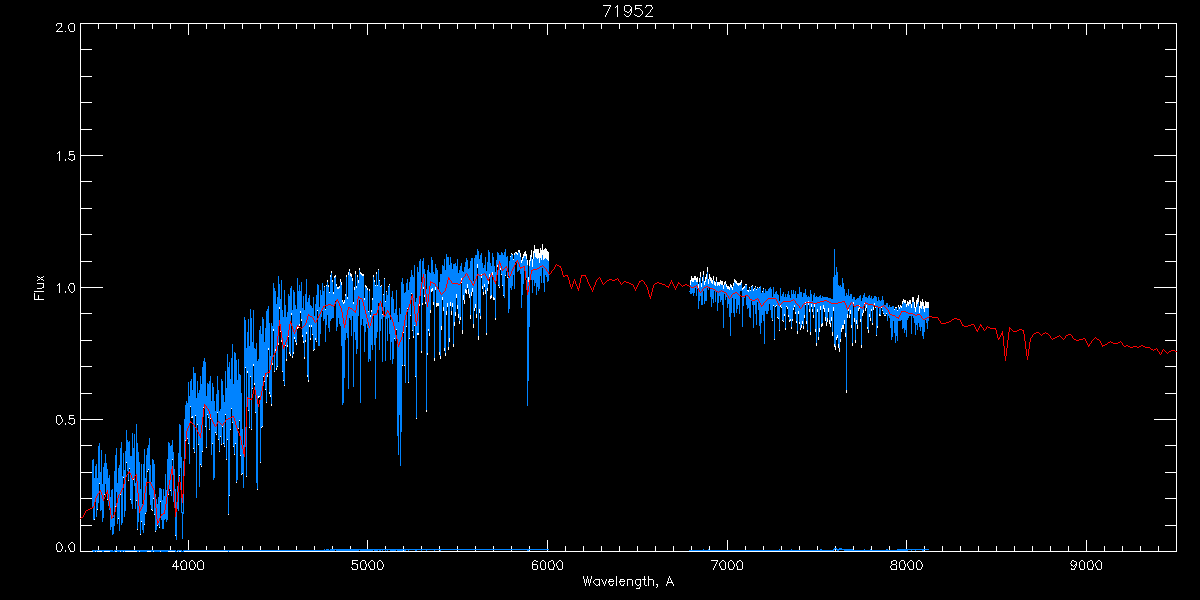The width and height of the screenshot is (1200, 600).
Task: Click the red model double dip near 8600 Å
Action: point(1016,343)
